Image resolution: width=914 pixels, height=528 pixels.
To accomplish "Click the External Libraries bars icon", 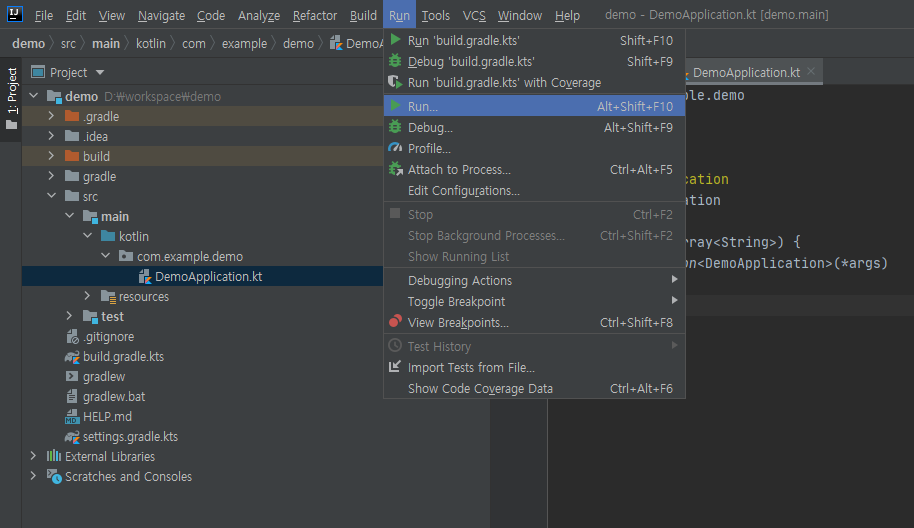I will (54, 456).
